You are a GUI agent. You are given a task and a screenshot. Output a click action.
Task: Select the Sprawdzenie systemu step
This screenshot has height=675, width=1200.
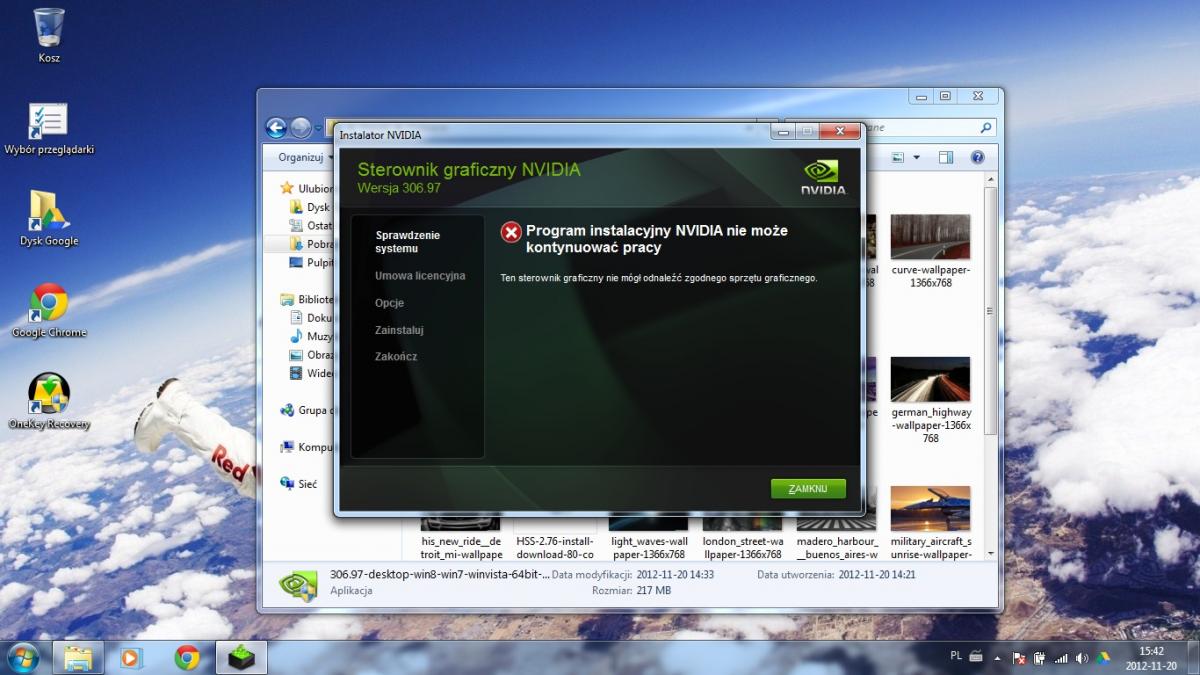click(408, 241)
